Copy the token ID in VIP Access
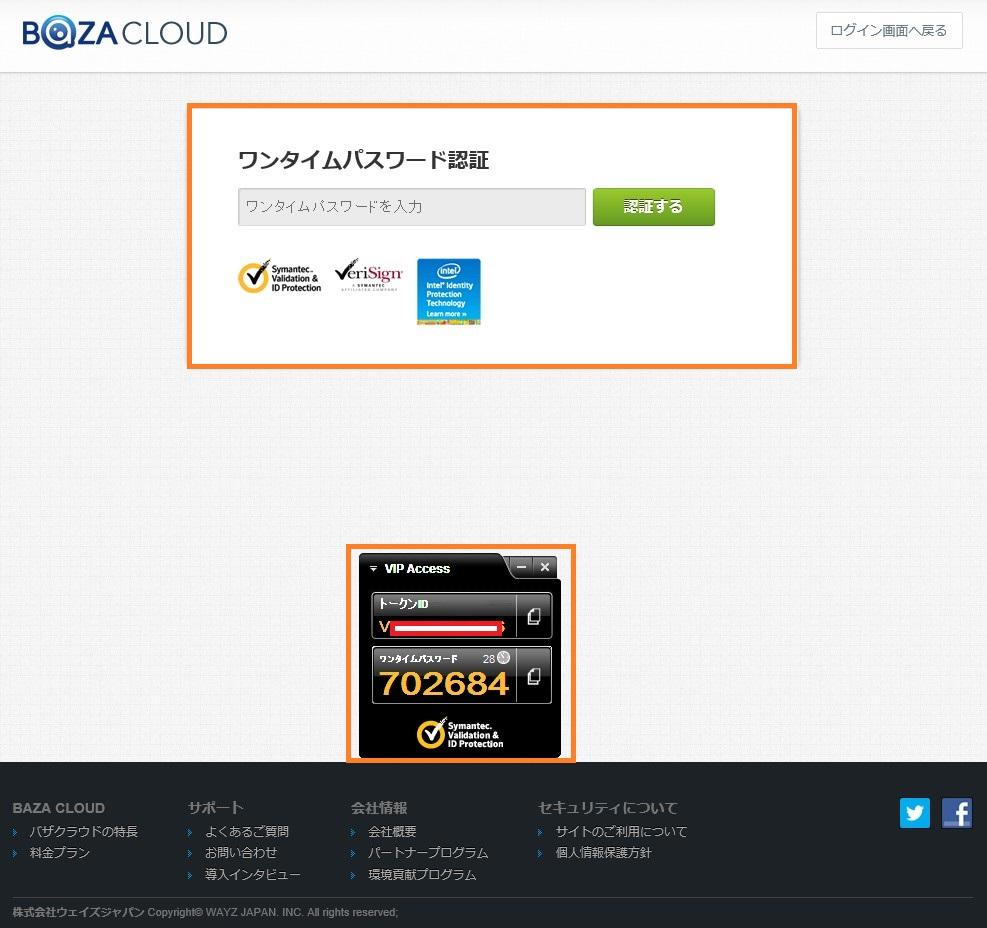 point(533,616)
